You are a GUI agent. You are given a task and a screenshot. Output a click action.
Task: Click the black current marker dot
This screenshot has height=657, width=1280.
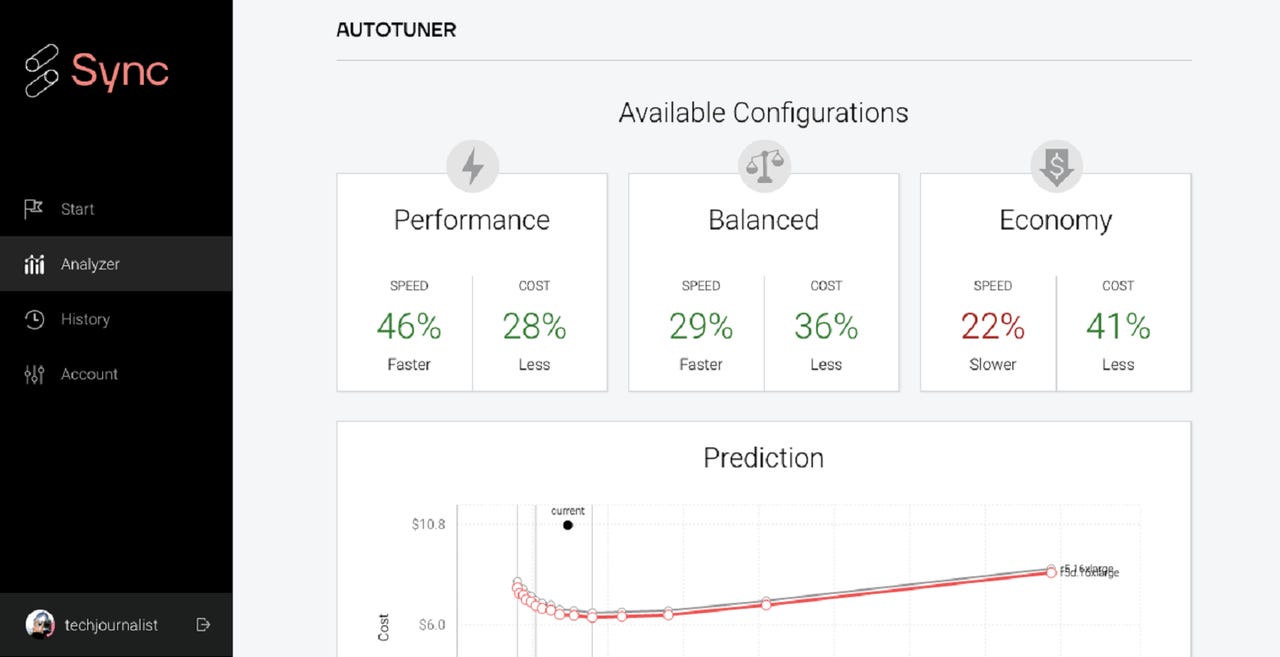[x=568, y=524]
